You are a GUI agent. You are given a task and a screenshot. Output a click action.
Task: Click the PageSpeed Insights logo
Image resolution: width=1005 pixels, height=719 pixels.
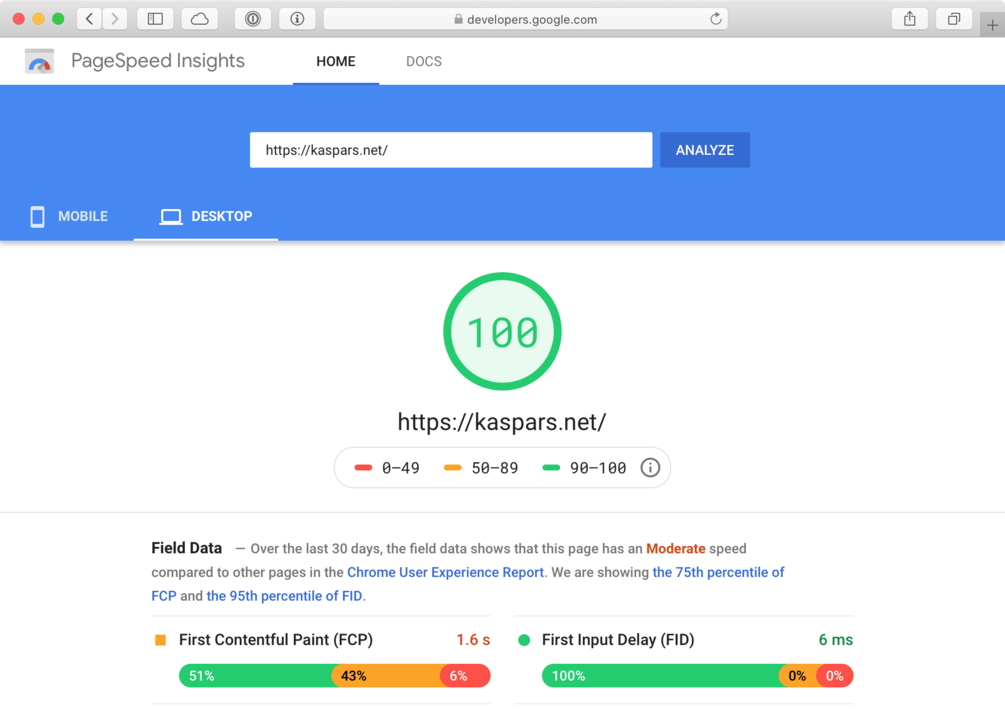coord(39,61)
